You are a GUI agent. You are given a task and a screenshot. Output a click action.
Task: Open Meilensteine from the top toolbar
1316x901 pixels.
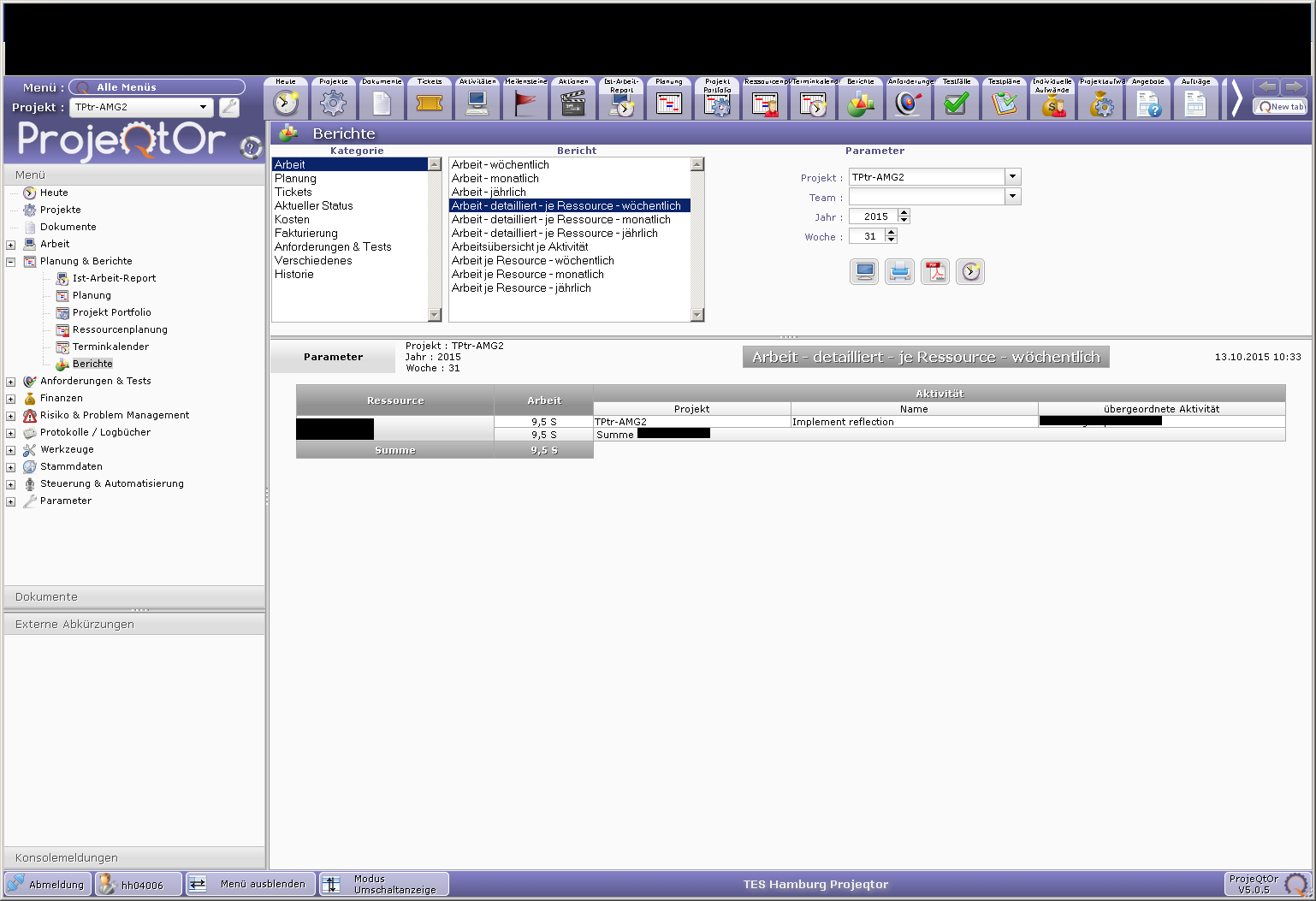[x=525, y=103]
